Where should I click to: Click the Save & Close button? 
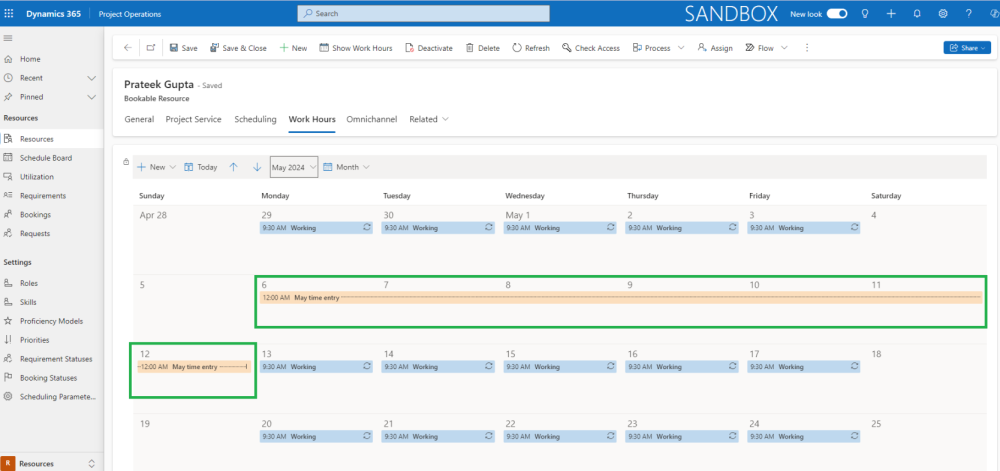point(237,48)
